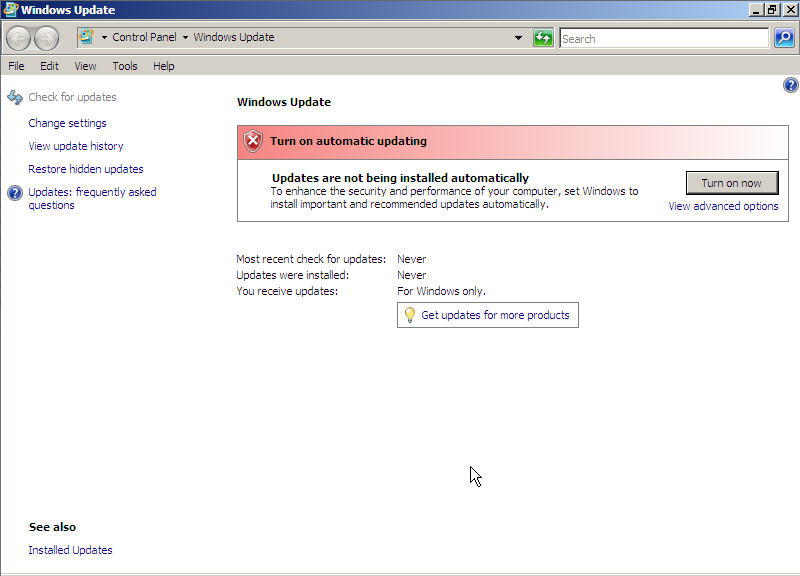Screen dimensions: 800x576
Task: Click the 'Windows Update' page heading
Action: coord(284,102)
